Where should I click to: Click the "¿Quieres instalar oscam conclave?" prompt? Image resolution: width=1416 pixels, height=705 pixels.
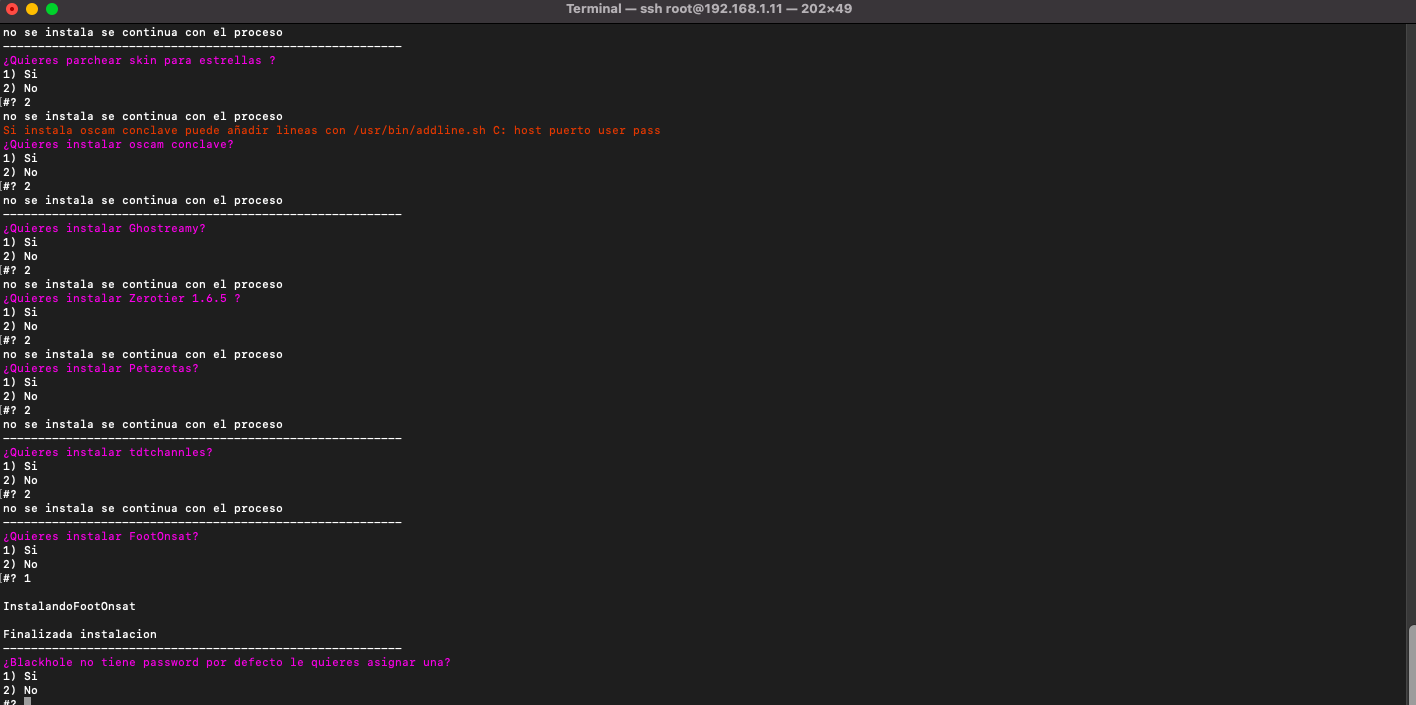pyautogui.click(x=118, y=144)
